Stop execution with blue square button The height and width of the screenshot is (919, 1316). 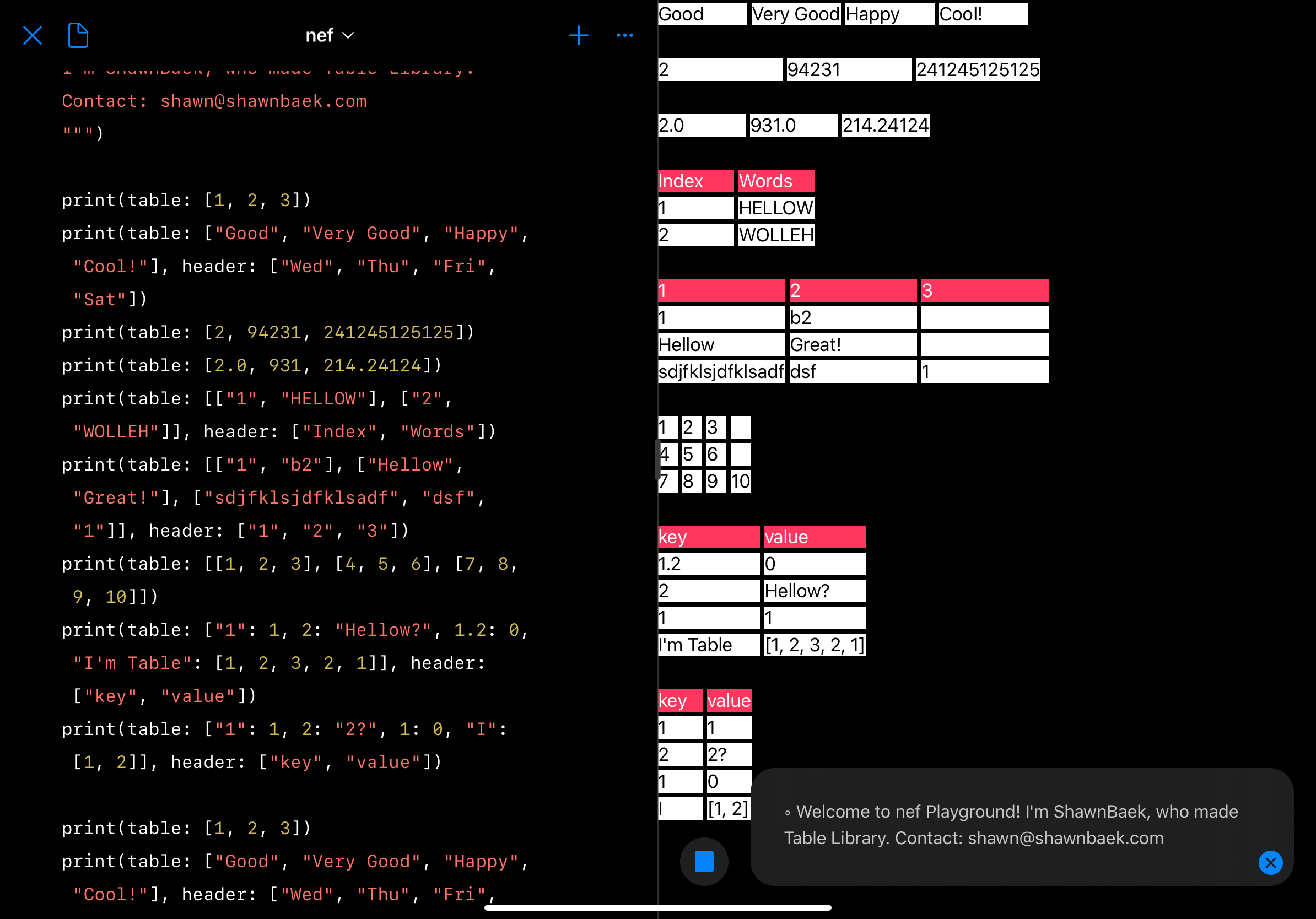tap(703, 861)
